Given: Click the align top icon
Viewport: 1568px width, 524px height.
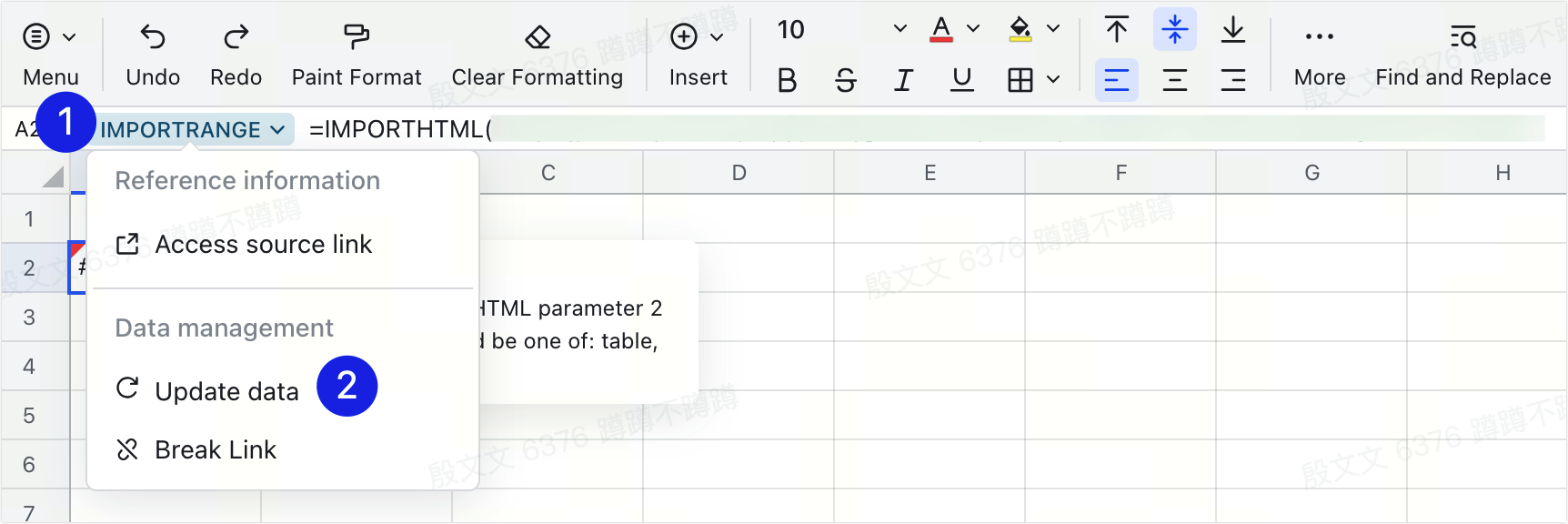Looking at the screenshot, I should coord(1116,29).
